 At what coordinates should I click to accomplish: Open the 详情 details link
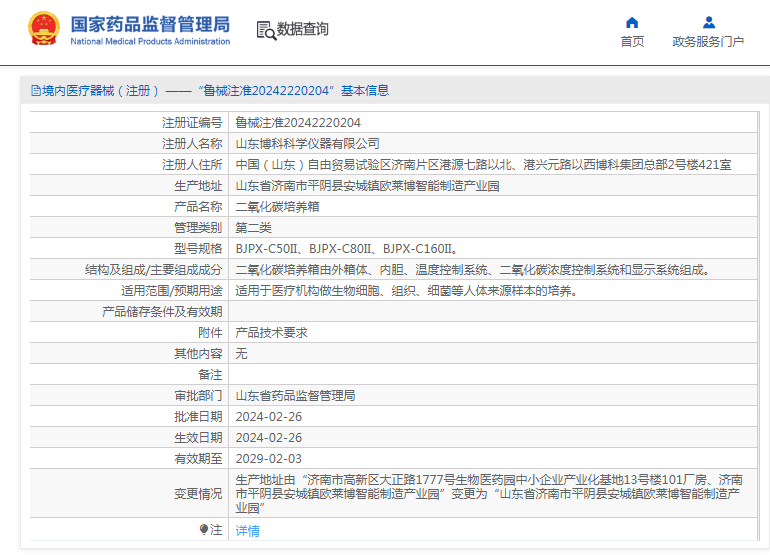(x=248, y=530)
